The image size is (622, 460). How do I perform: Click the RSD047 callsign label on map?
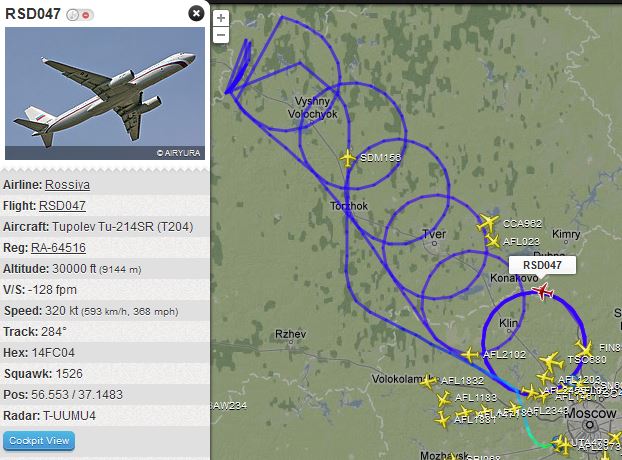pos(542,265)
